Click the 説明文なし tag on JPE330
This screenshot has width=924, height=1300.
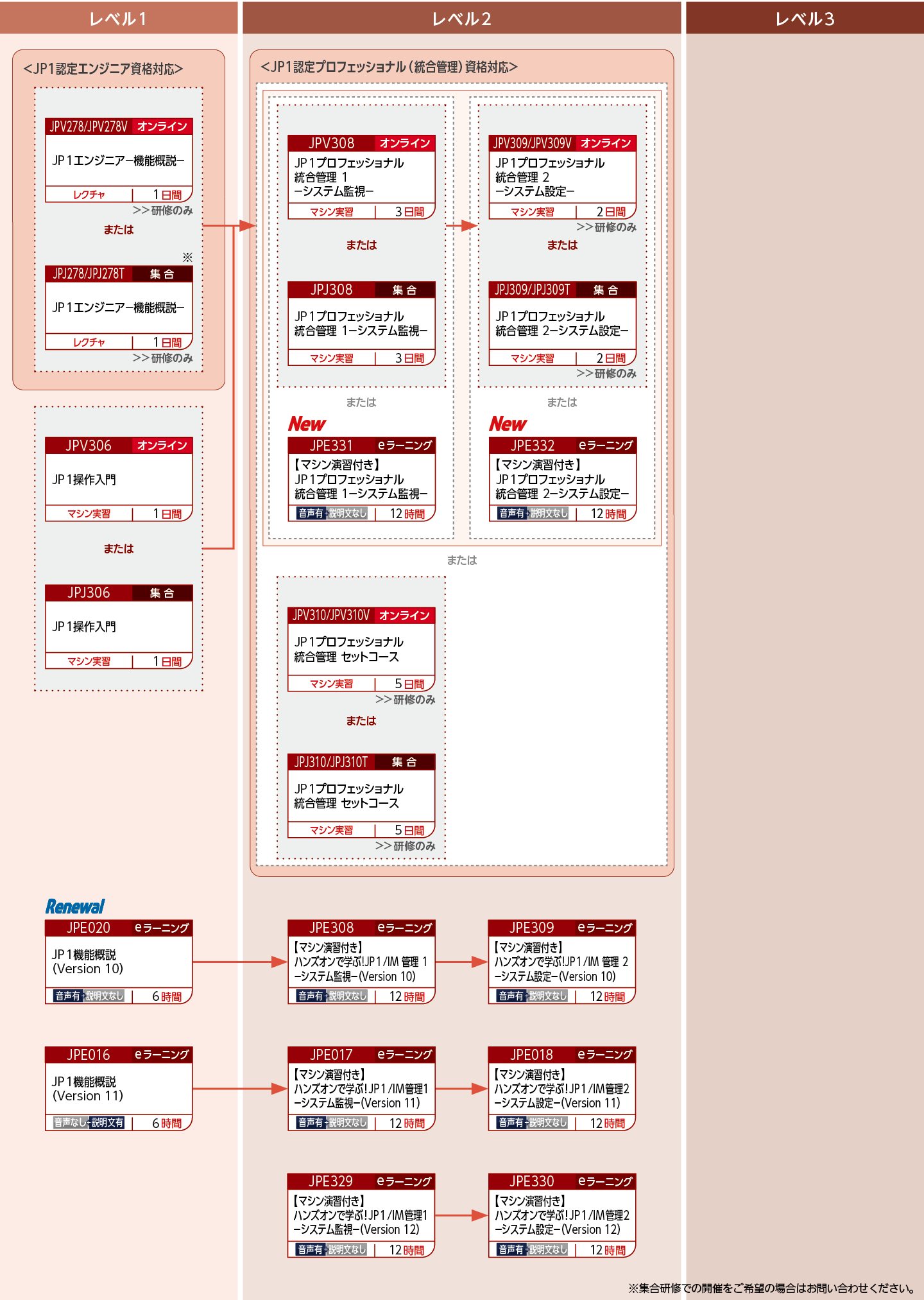pos(548,1249)
